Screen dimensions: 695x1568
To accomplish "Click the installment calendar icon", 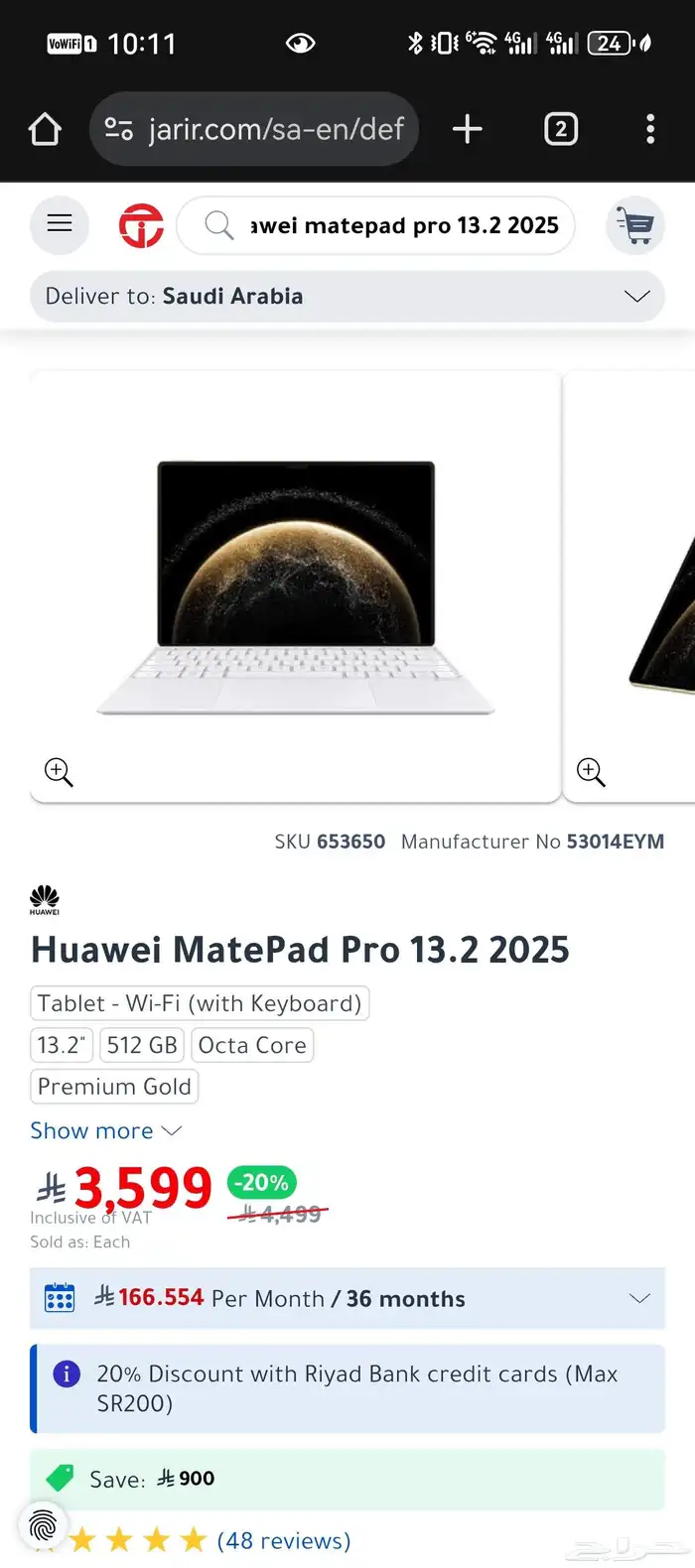I will 61,1298.
